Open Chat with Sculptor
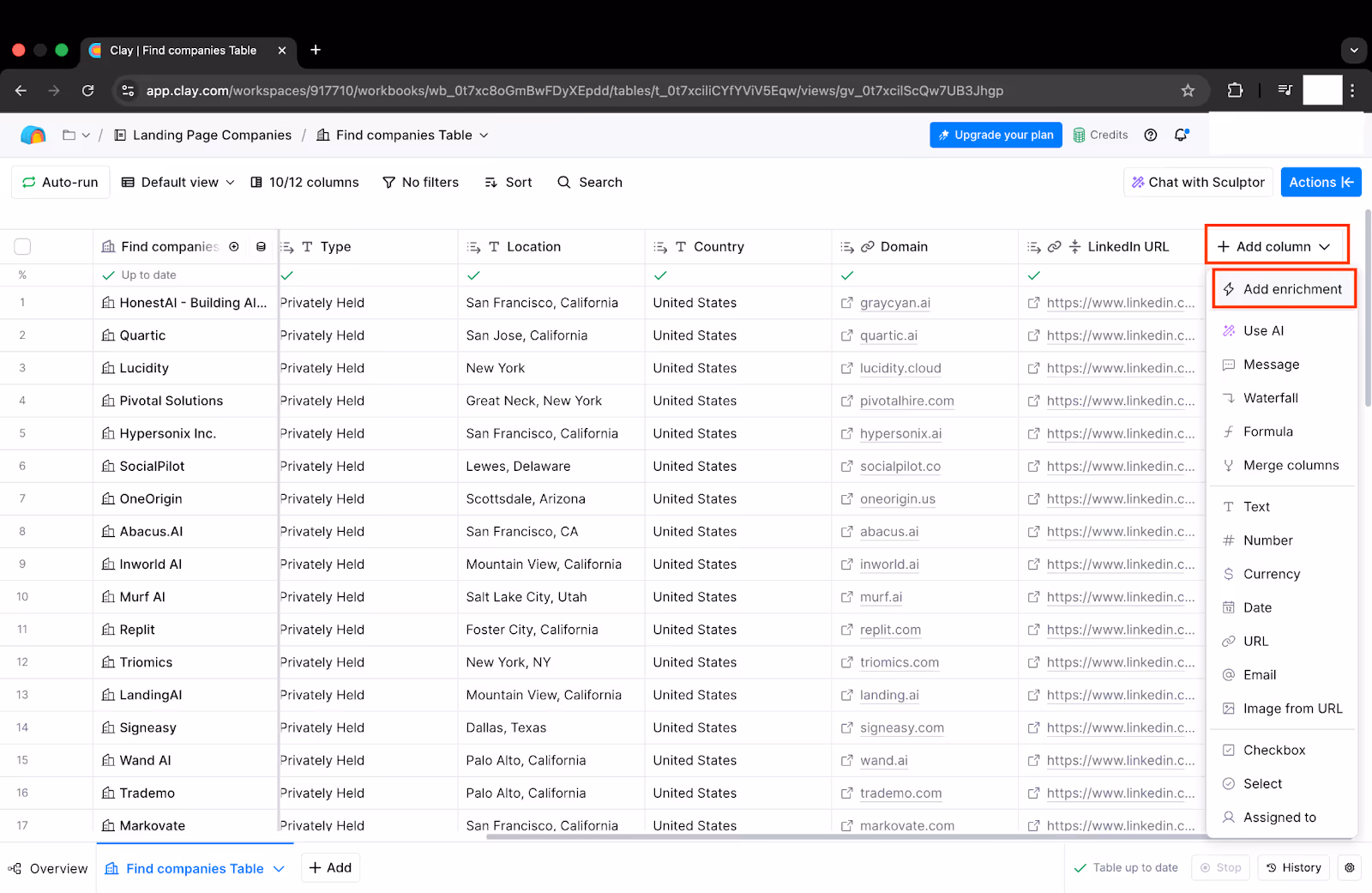 tap(1198, 182)
